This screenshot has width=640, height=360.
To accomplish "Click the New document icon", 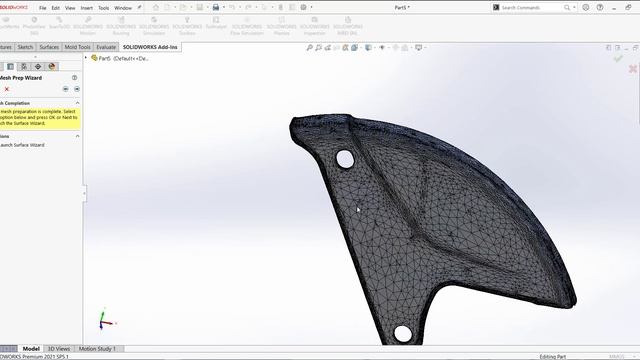I will pos(167,7).
